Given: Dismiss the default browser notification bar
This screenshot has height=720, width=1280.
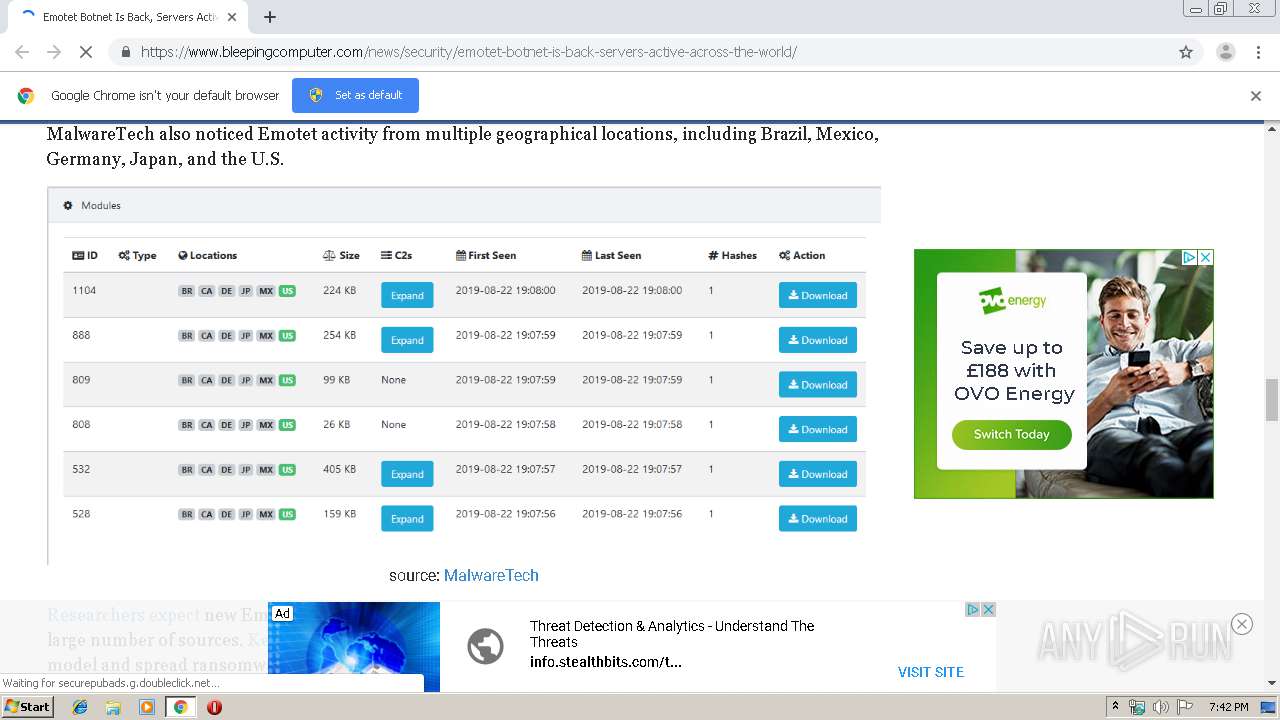Looking at the screenshot, I should click(x=1256, y=96).
